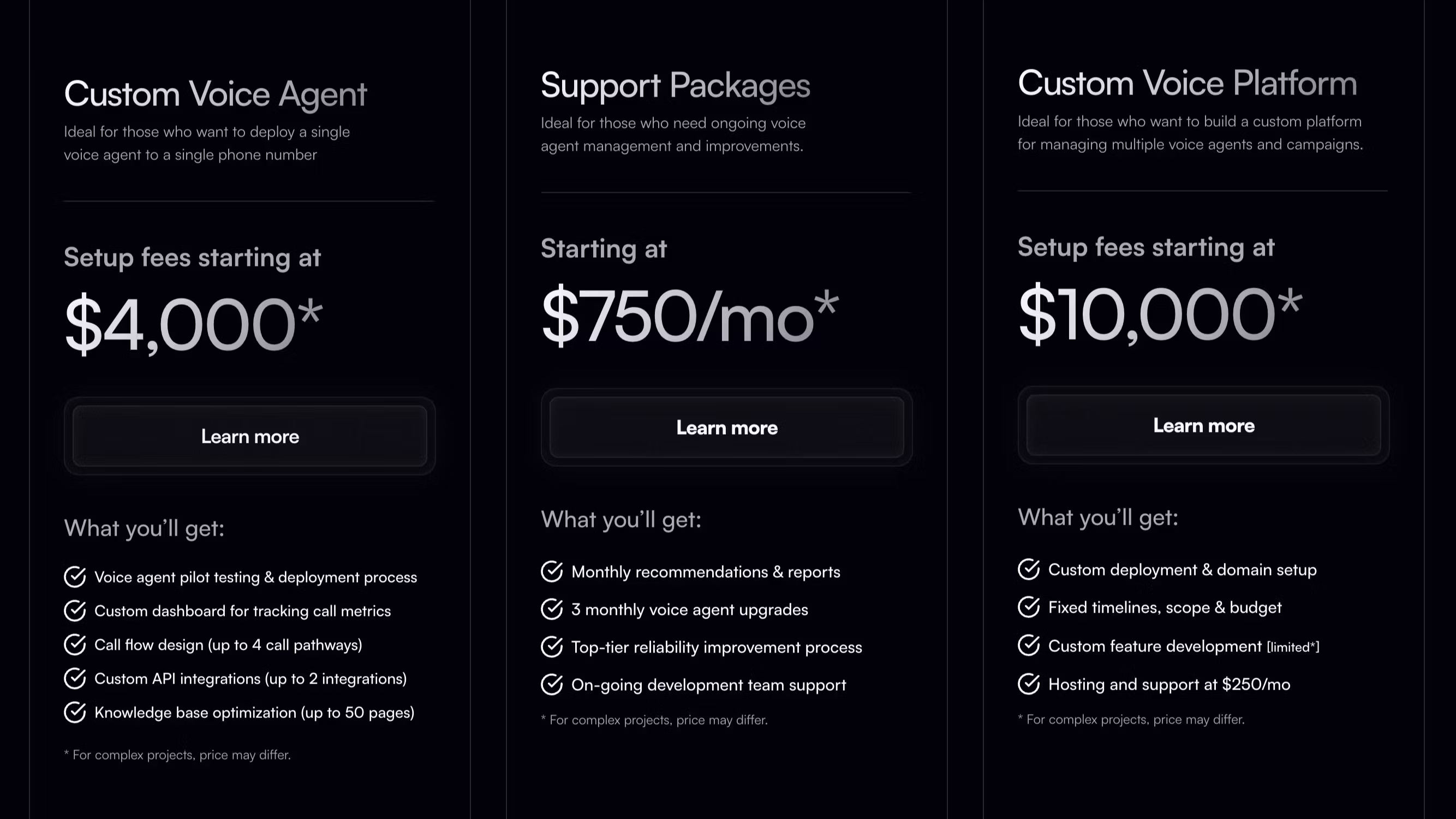Click Learn more under Custom Voice Platform
The height and width of the screenshot is (819, 1456).
point(1203,425)
